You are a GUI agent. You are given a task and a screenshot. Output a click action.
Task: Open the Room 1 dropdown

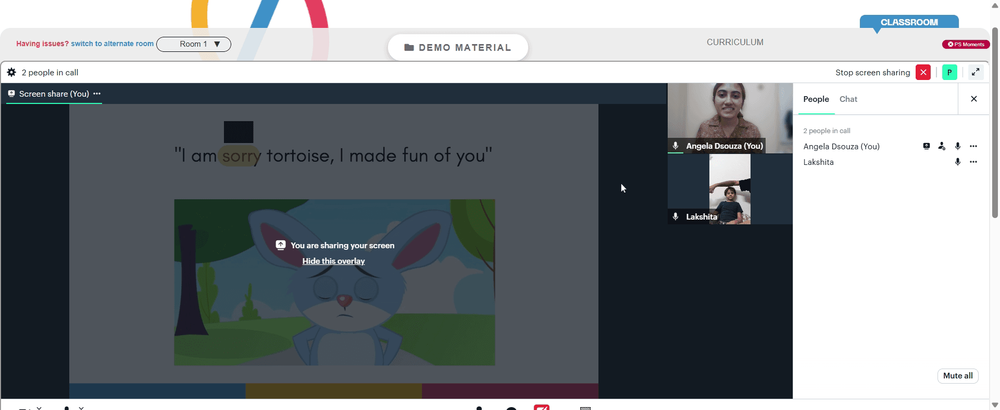click(194, 44)
